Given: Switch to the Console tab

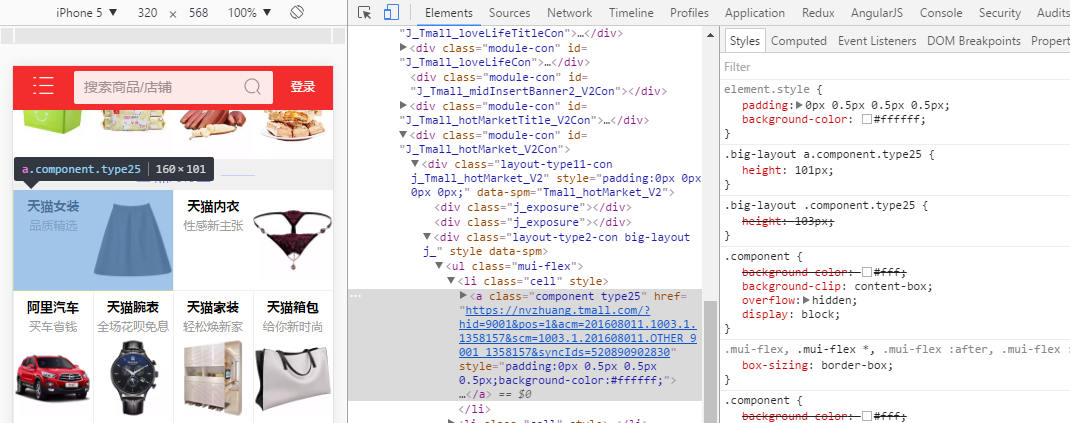Looking at the screenshot, I should click(941, 12).
